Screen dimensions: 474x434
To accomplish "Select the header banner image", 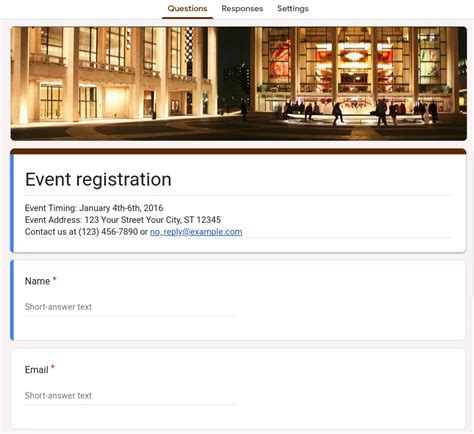I will tap(239, 84).
